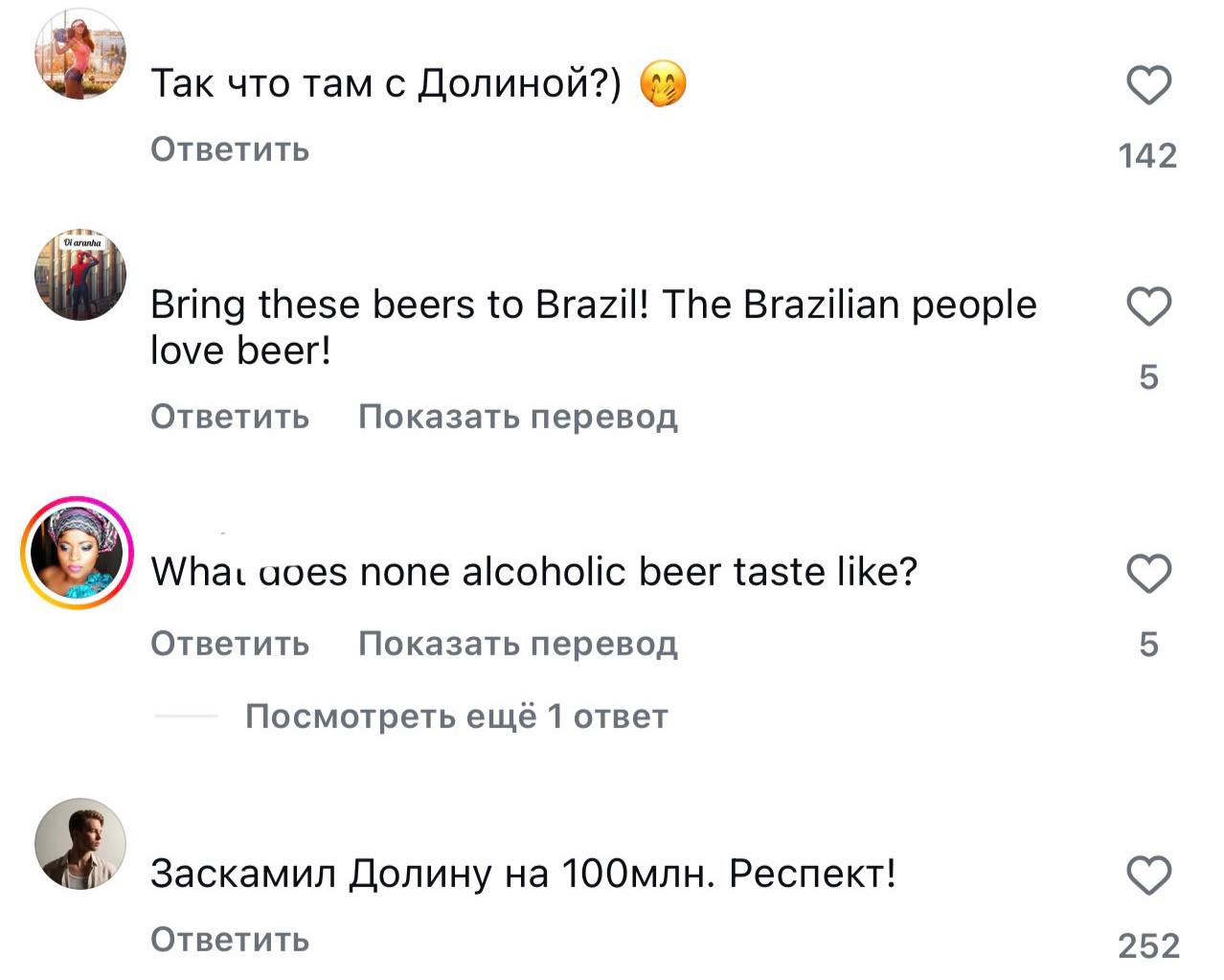This screenshot has height=980, width=1224.
Task: Open the profile of the last commenter's avatar
Action: click(80, 844)
